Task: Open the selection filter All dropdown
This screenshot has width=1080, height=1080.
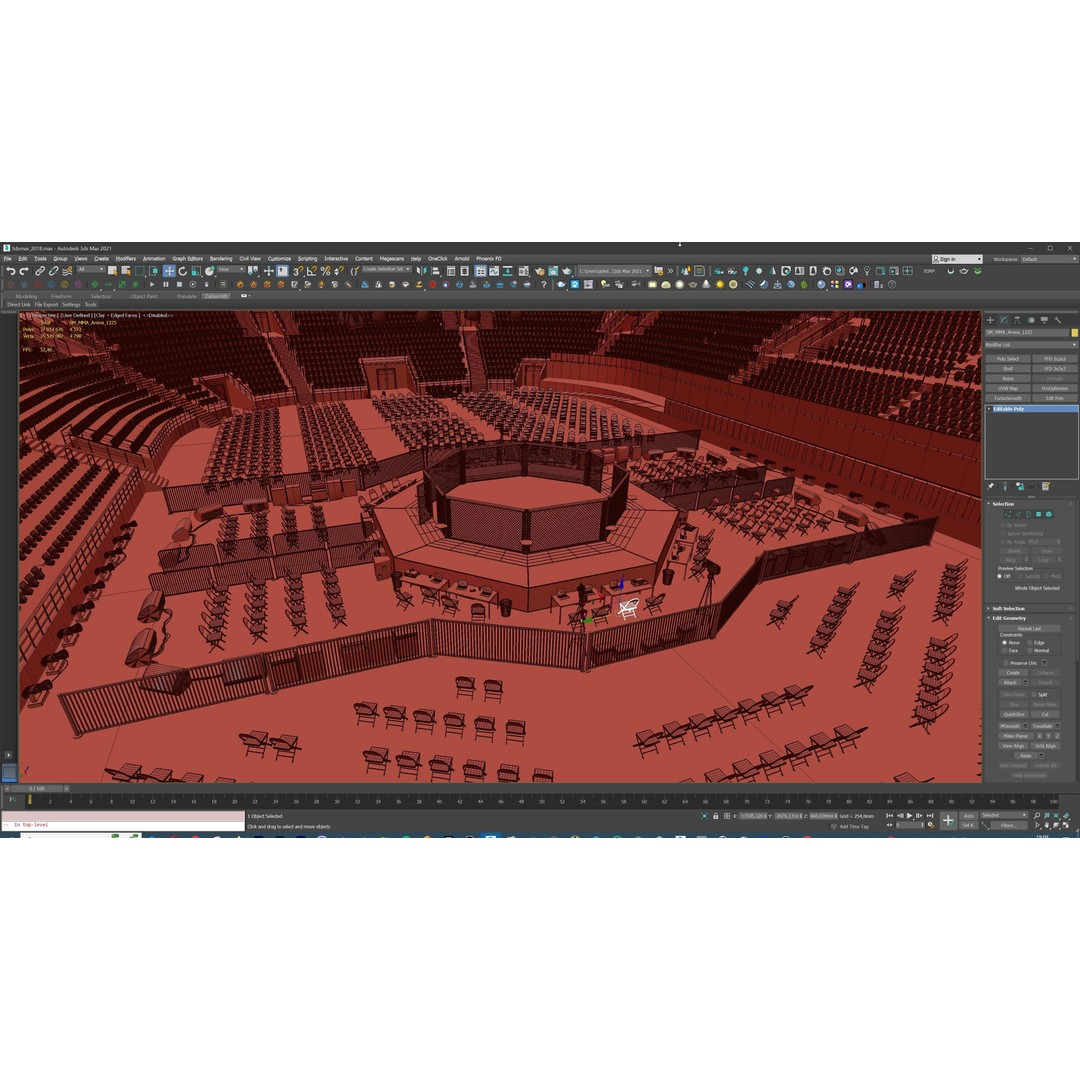Action: click(90, 269)
